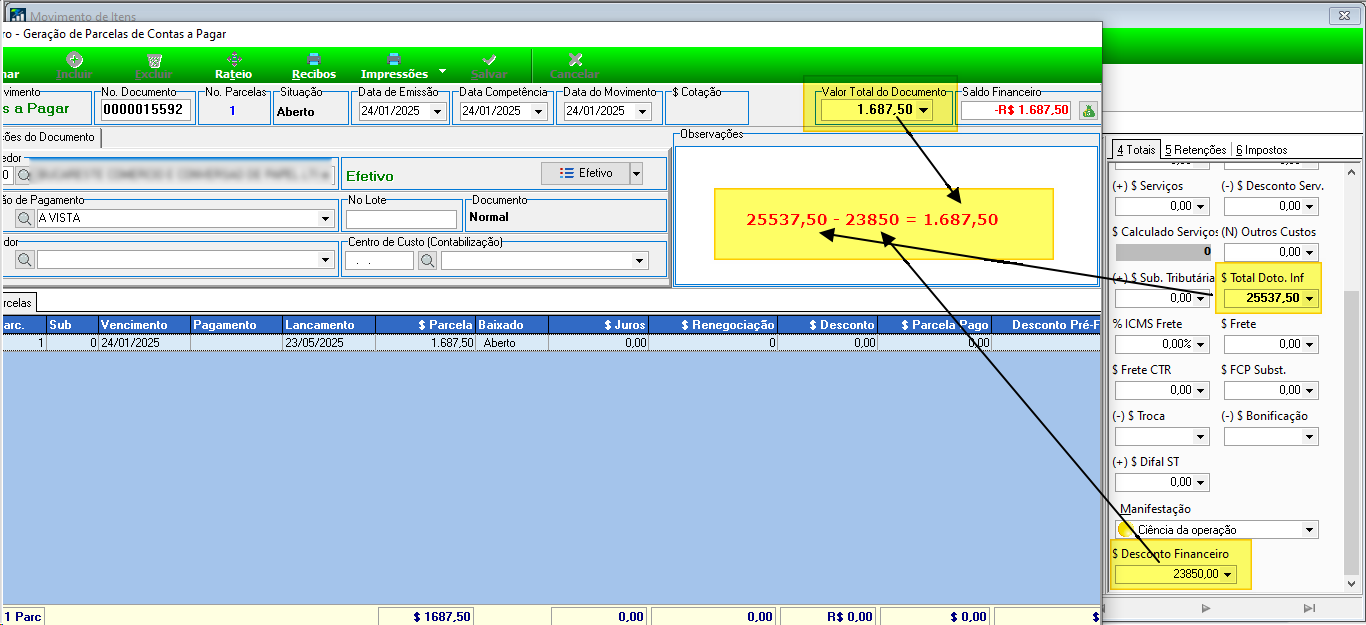
Task: Open the (+) $ Serviços value dropdown
Action: tap(1201, 207)
